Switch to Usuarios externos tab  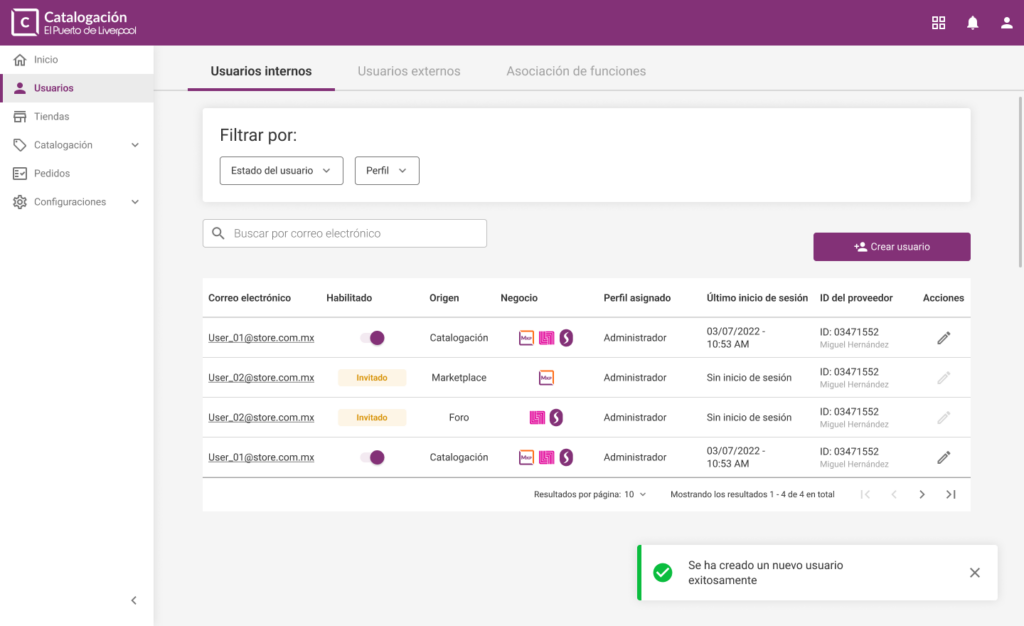[x=409, y=71]
